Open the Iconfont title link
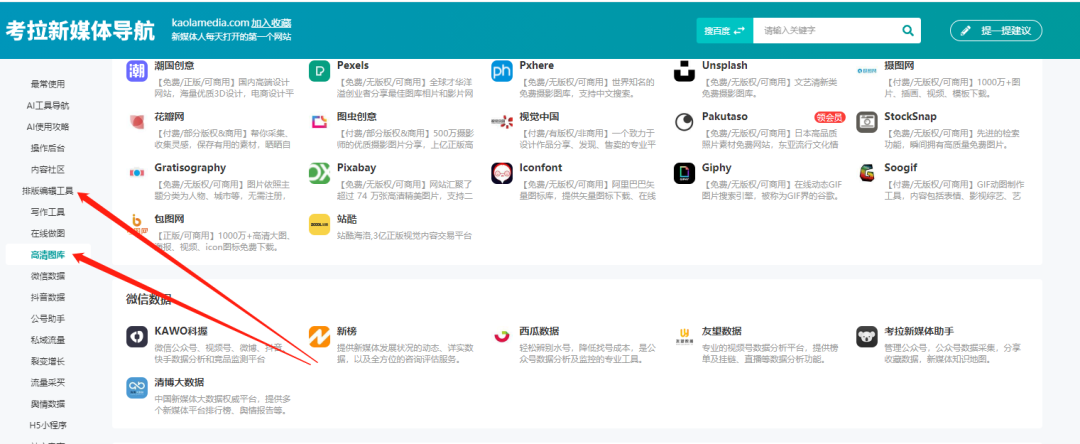Viewport: 1080px width, 444px height. [x=541, y=167]
